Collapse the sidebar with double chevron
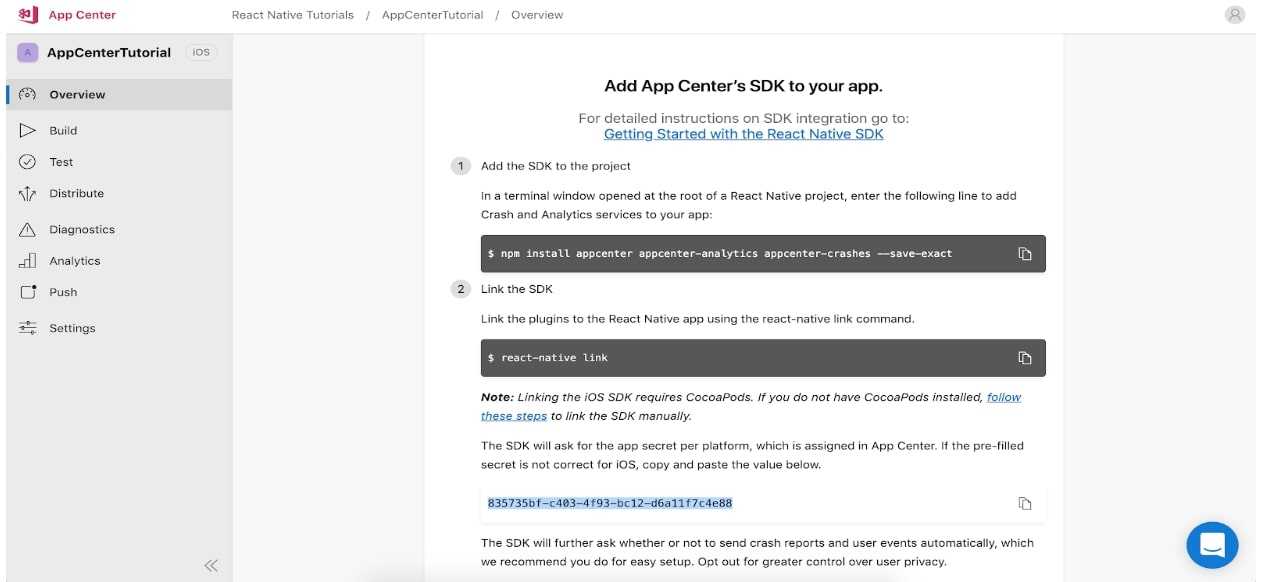 211,565
